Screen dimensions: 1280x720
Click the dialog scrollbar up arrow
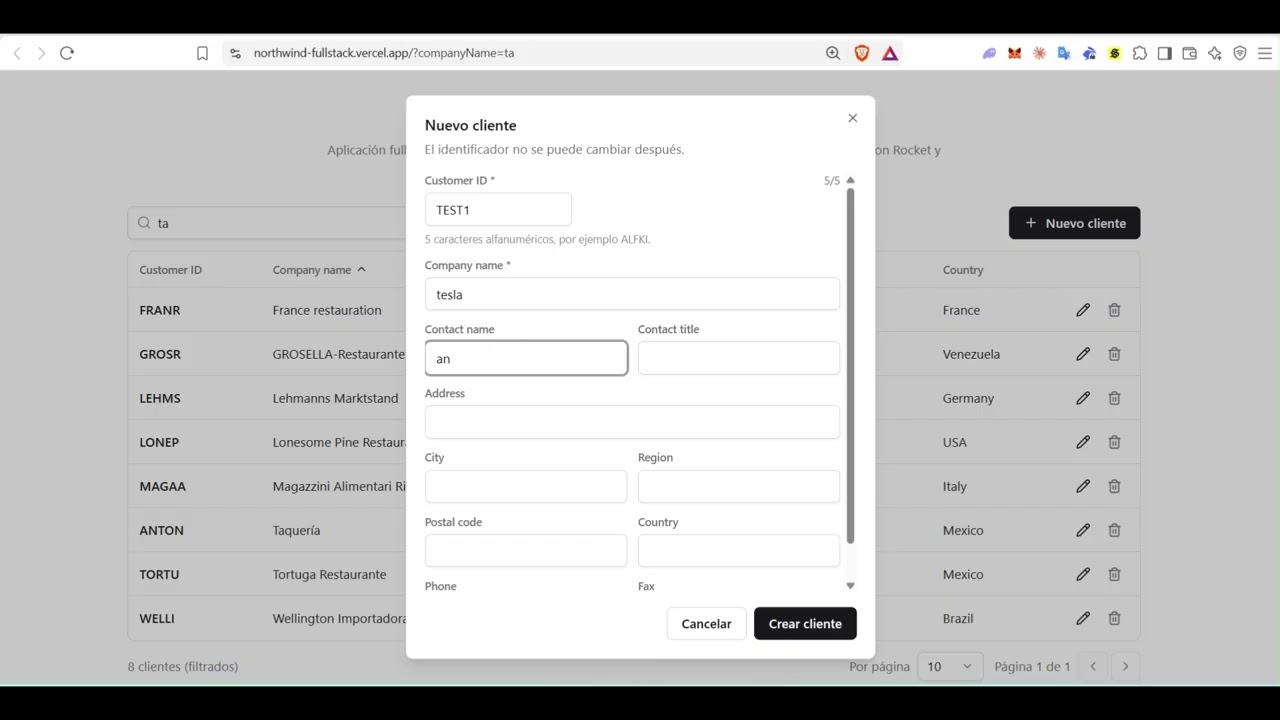pos(851,180)
